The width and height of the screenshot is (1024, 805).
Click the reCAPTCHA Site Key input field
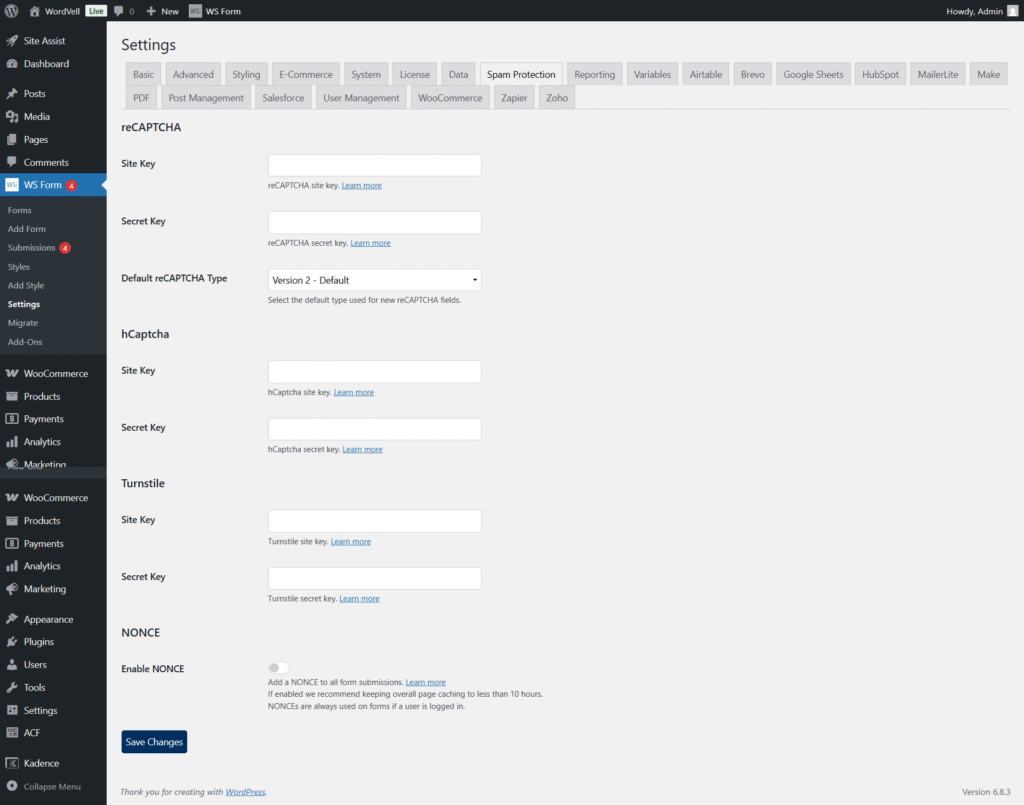tap(374, 165)
